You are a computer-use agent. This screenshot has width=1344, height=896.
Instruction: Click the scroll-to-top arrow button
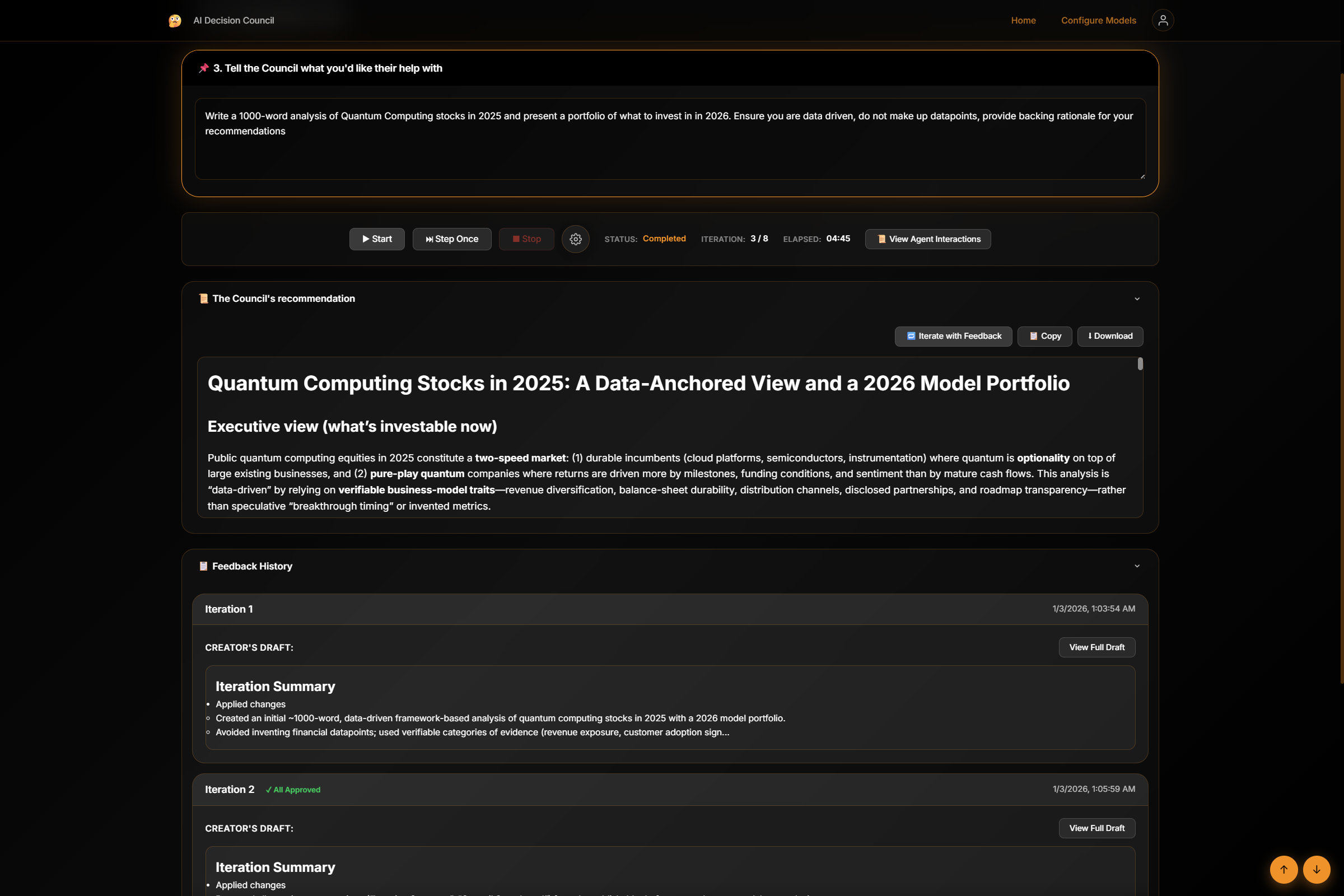point(1284,869)
